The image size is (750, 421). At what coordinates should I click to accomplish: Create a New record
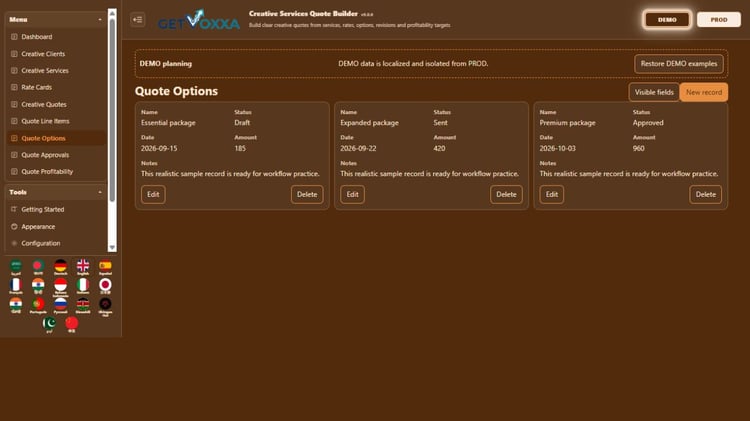point(704,92)
